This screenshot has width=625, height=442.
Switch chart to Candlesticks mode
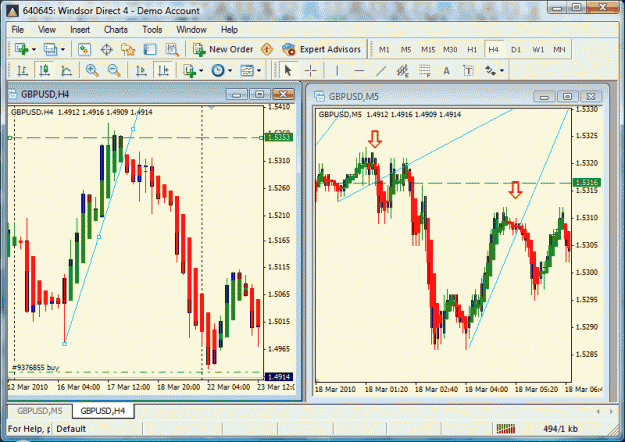[44, 71]
